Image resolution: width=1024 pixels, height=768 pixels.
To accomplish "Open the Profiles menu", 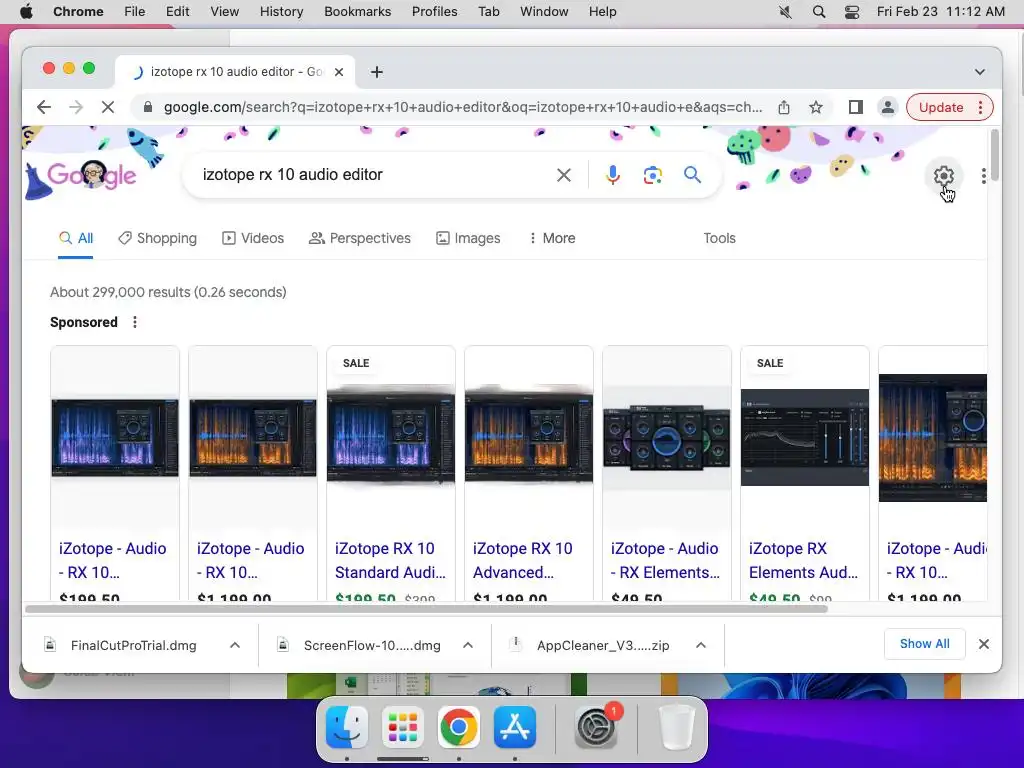I will point(434,12).
